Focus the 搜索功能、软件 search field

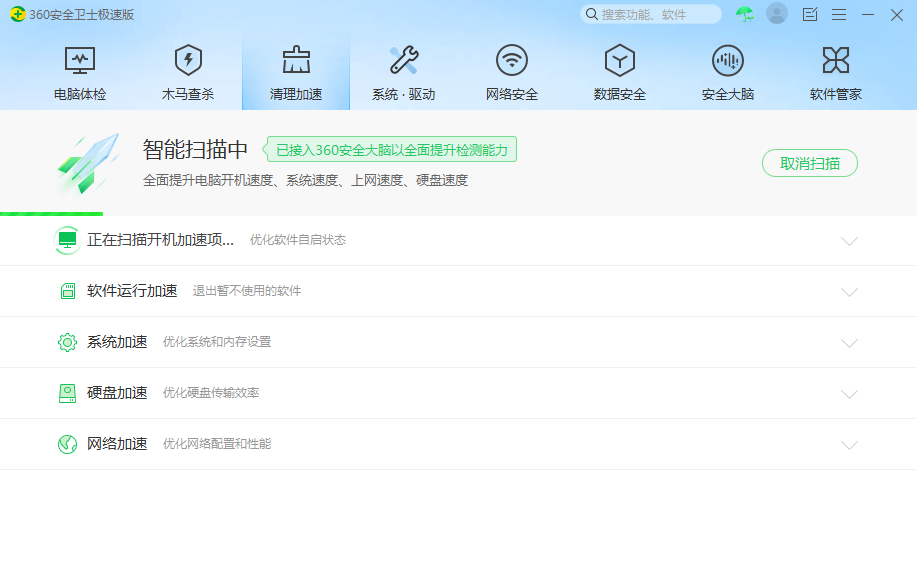pos(650,14)
